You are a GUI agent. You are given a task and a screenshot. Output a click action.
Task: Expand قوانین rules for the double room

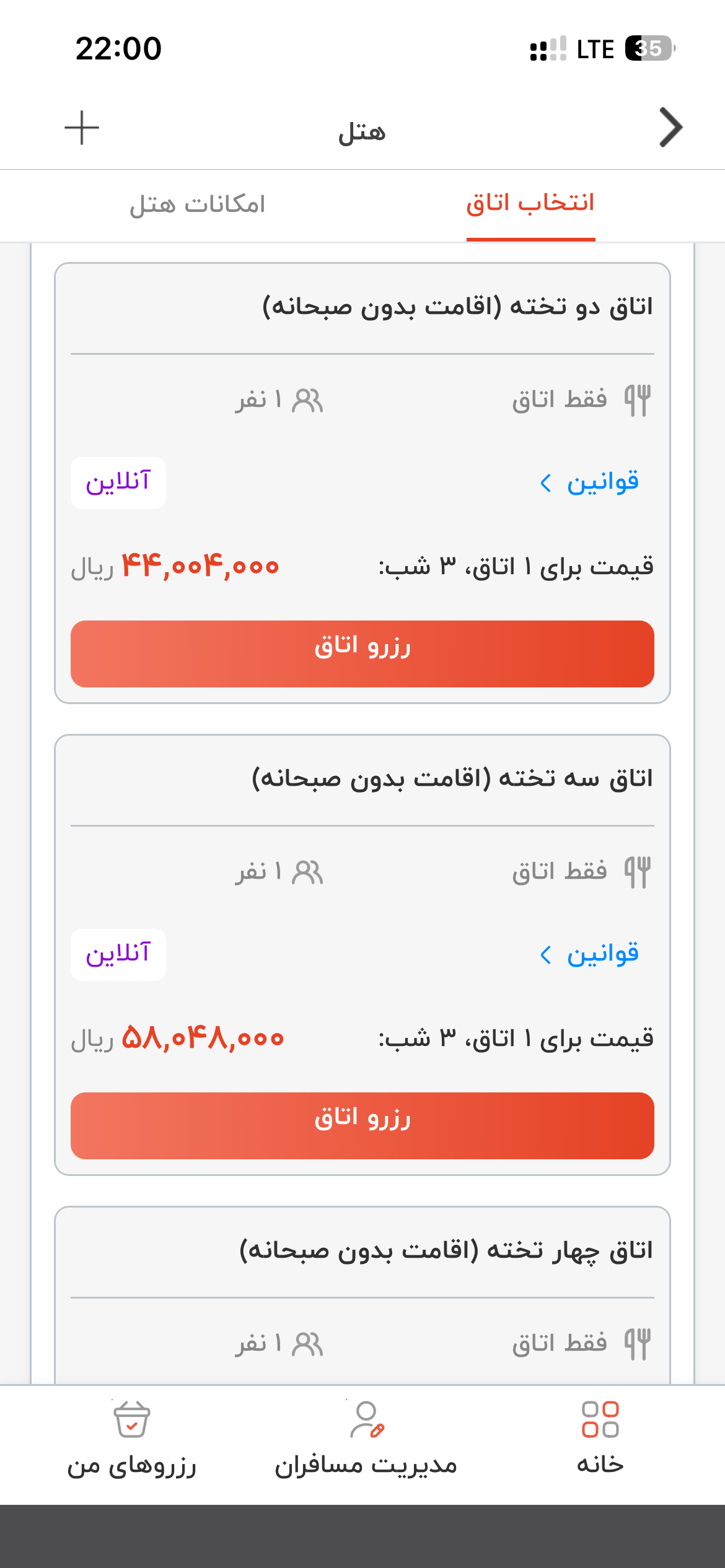click(x=589, y=482)
